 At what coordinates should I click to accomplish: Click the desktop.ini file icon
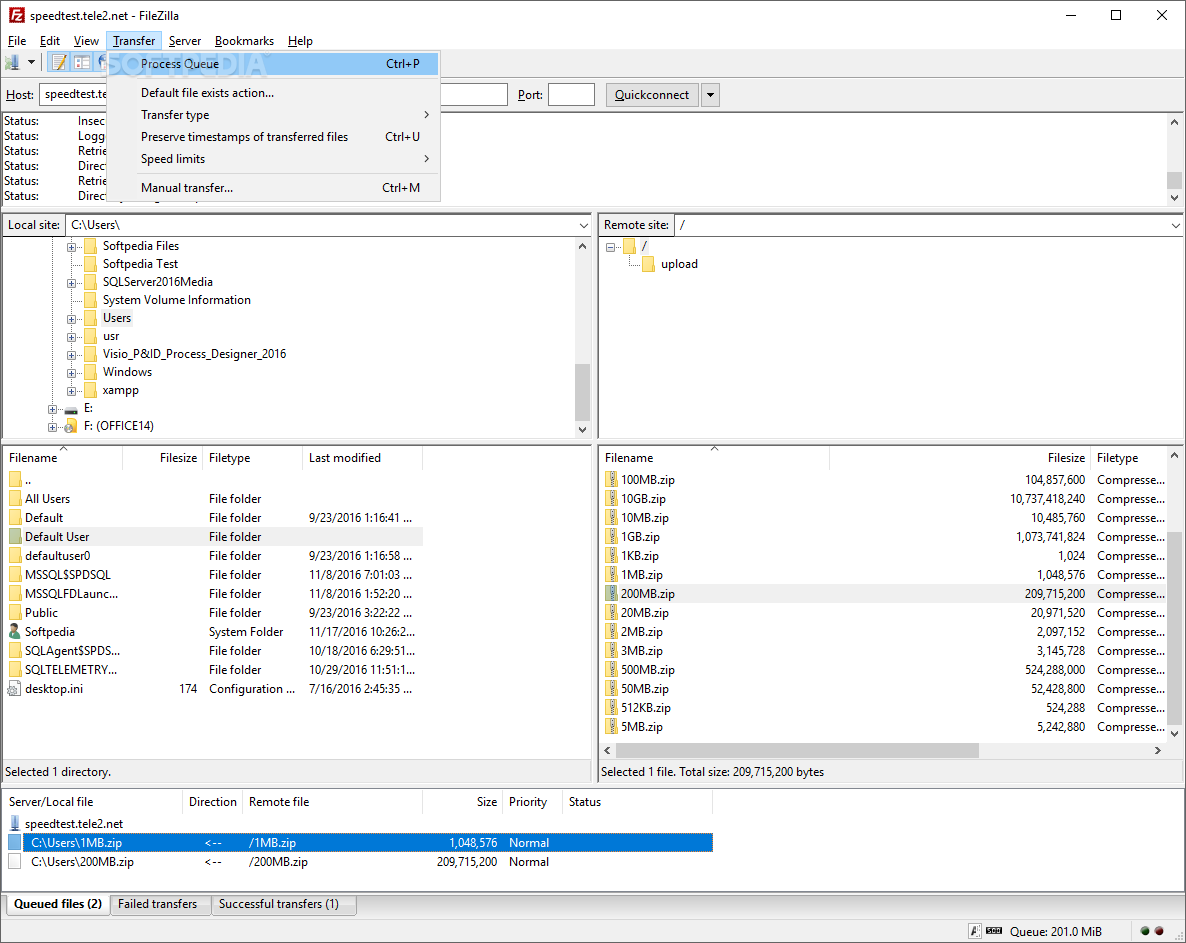14,689
